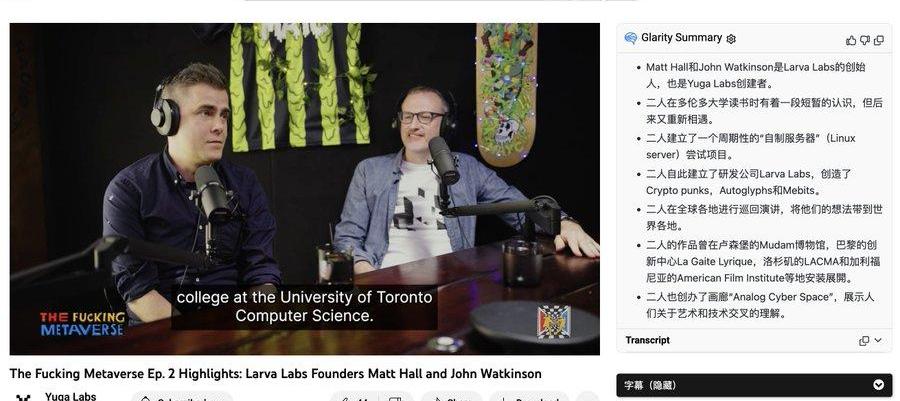Open Glarity Summary settings gear
900x401 pixels.
[731, 39]
